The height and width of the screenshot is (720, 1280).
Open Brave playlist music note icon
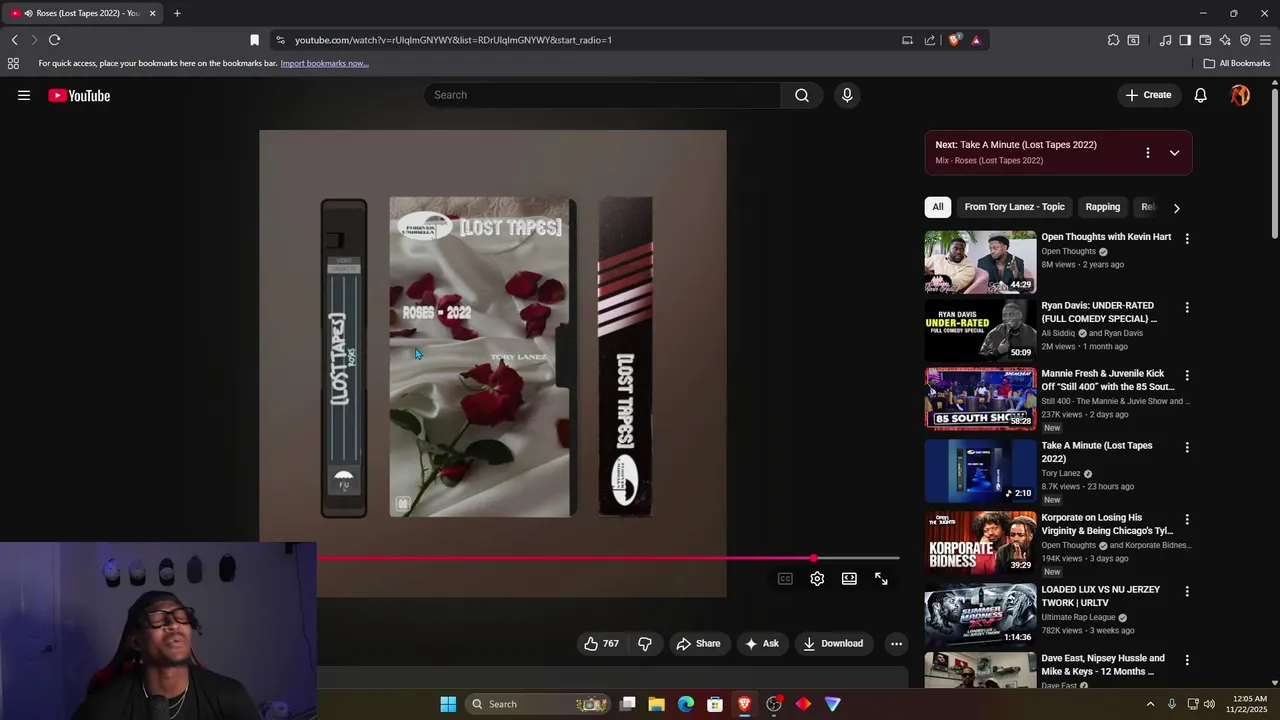[x=1165, y=40]
